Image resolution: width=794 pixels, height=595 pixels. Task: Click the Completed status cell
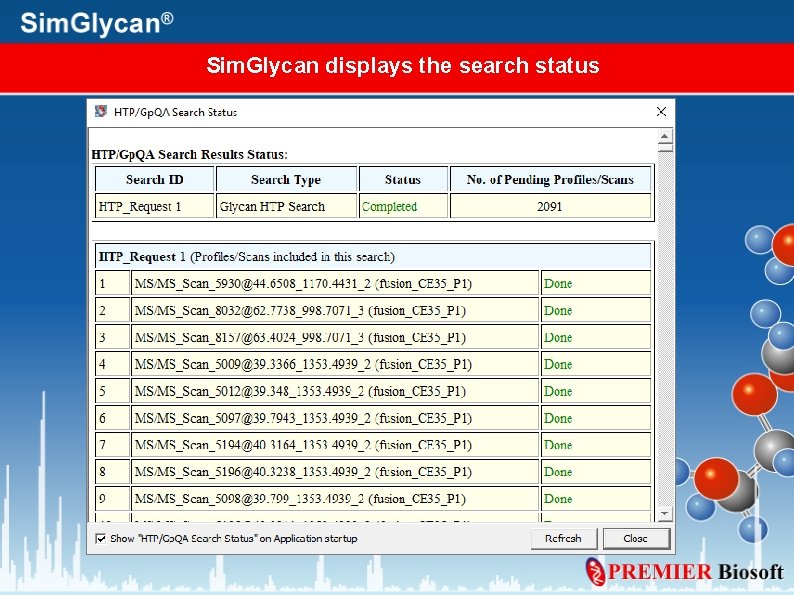(403, 207)
